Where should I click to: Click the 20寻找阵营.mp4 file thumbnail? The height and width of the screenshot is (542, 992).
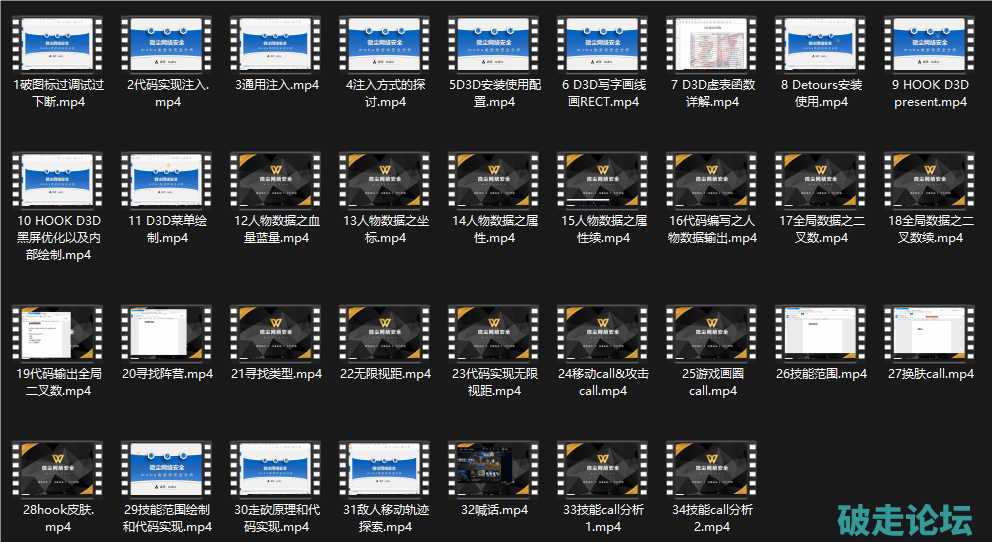click(167, 333)
